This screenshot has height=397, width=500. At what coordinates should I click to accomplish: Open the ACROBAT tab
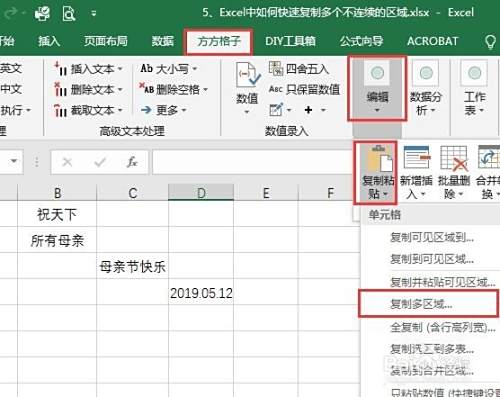pos(433,41)
